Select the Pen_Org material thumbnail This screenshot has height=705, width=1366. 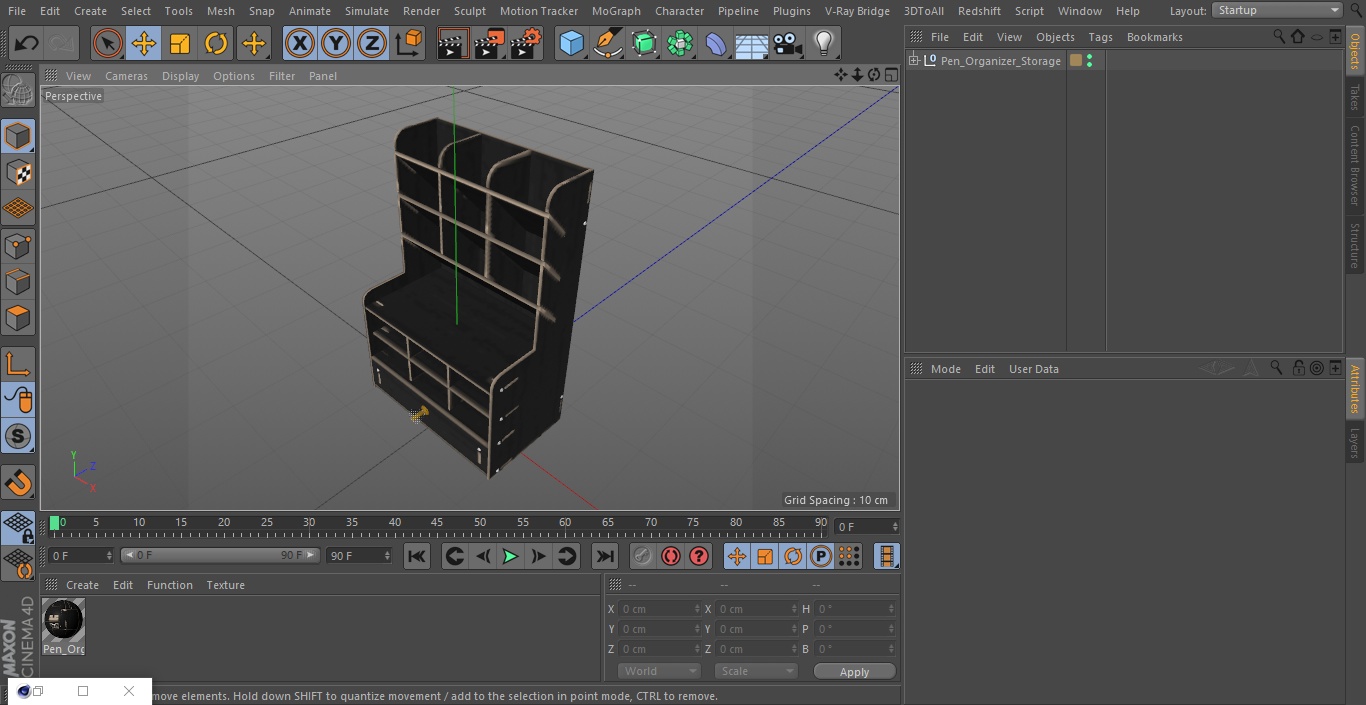64,620
